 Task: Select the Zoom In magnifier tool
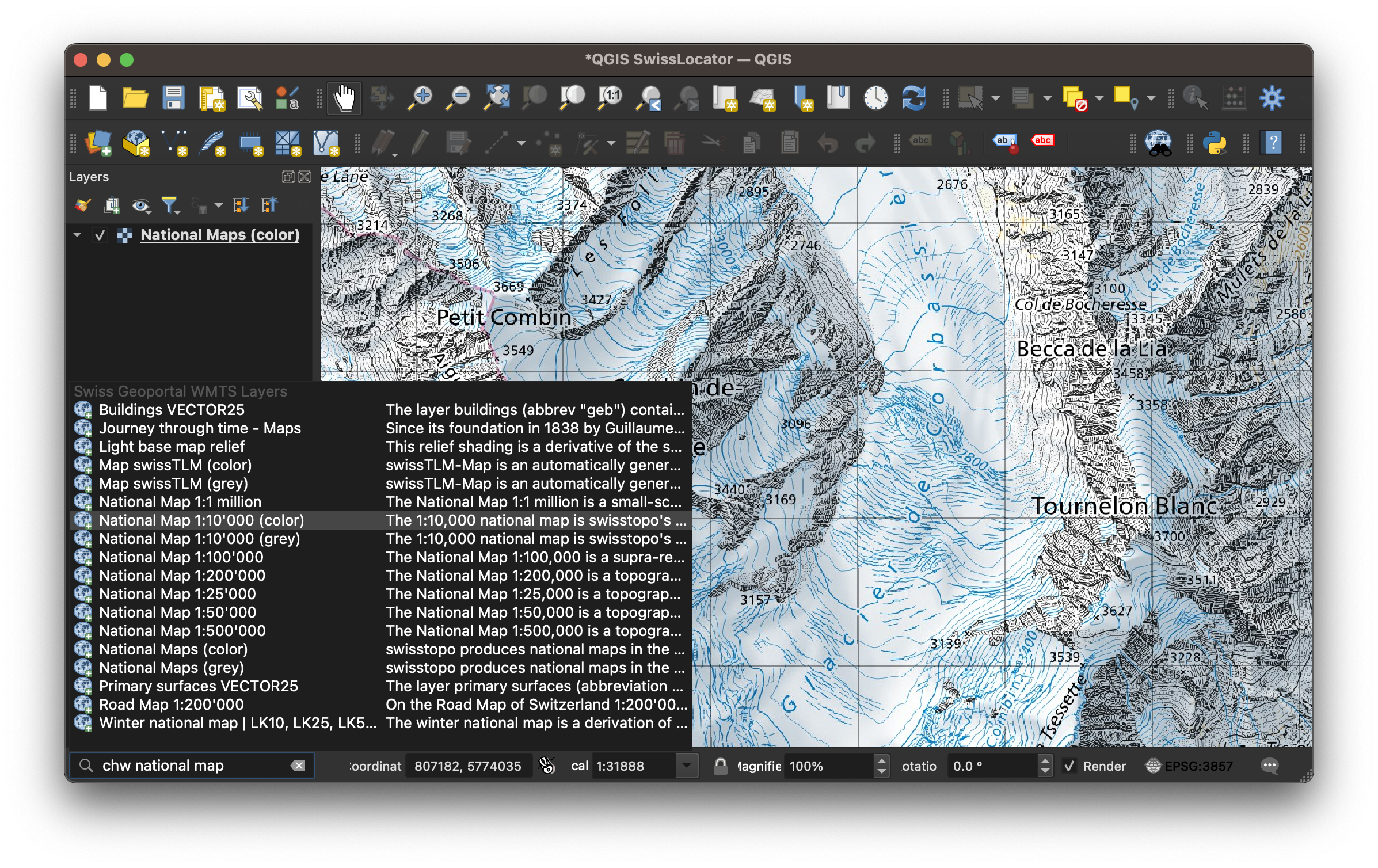(x=420, y=98)
